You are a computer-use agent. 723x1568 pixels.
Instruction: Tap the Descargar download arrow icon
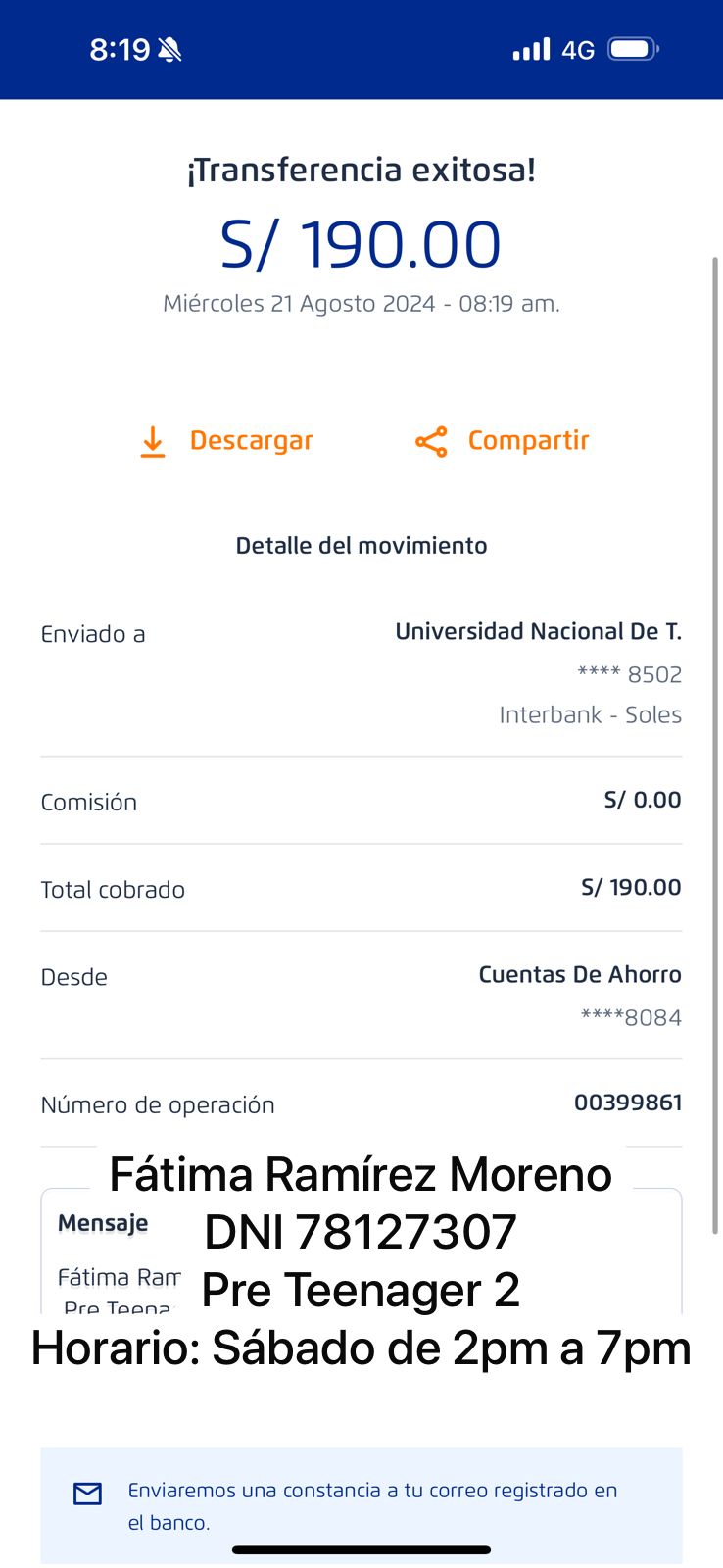pyautogui.click(x=153, y=442)
